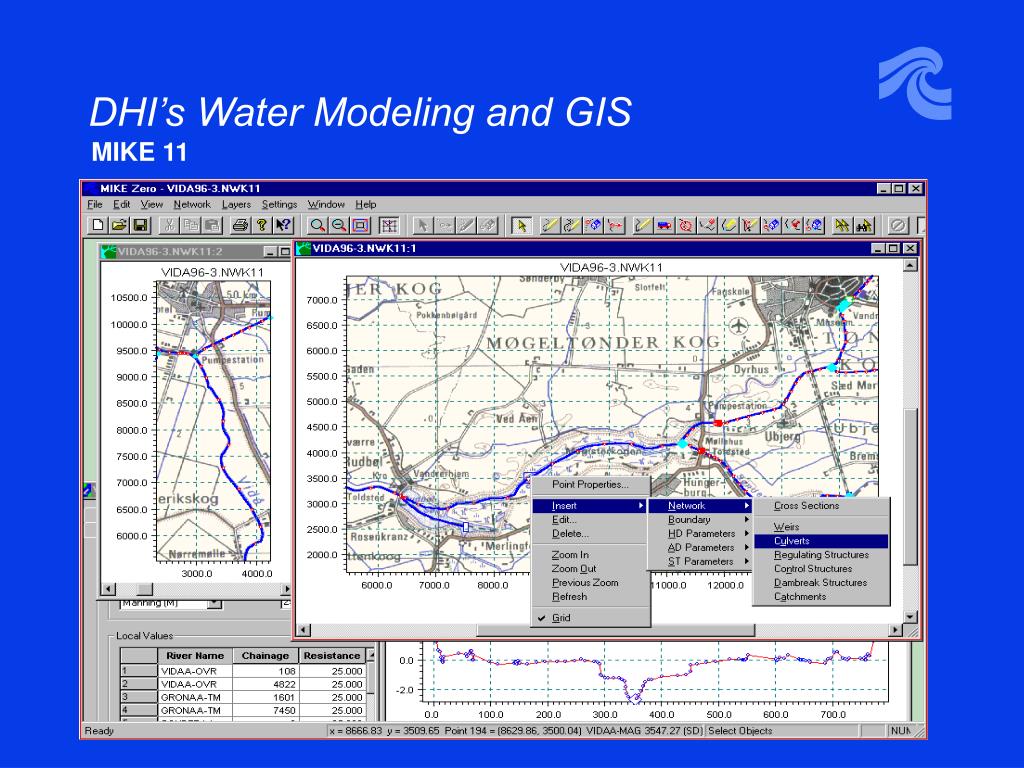Choose Delete... in the context menu
1024x768 pixels.
[590, 534]
